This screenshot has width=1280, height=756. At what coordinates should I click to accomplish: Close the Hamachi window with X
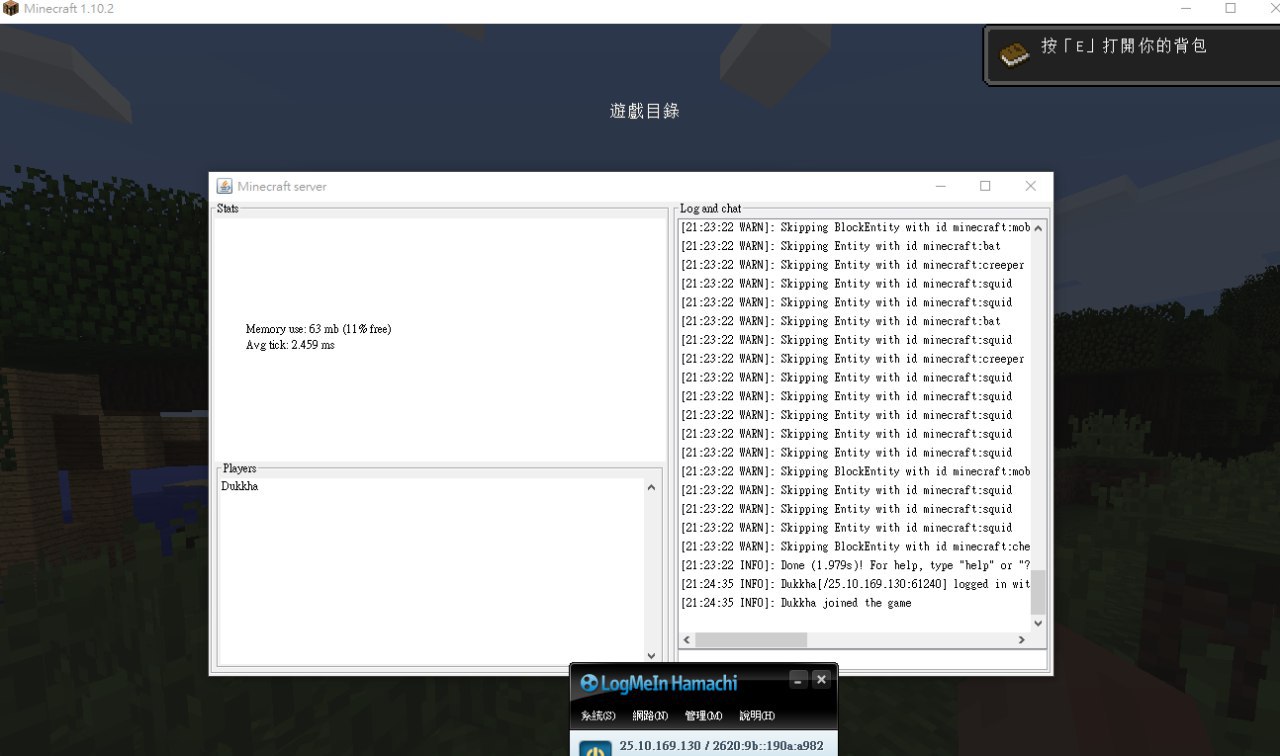coord(821,680)
